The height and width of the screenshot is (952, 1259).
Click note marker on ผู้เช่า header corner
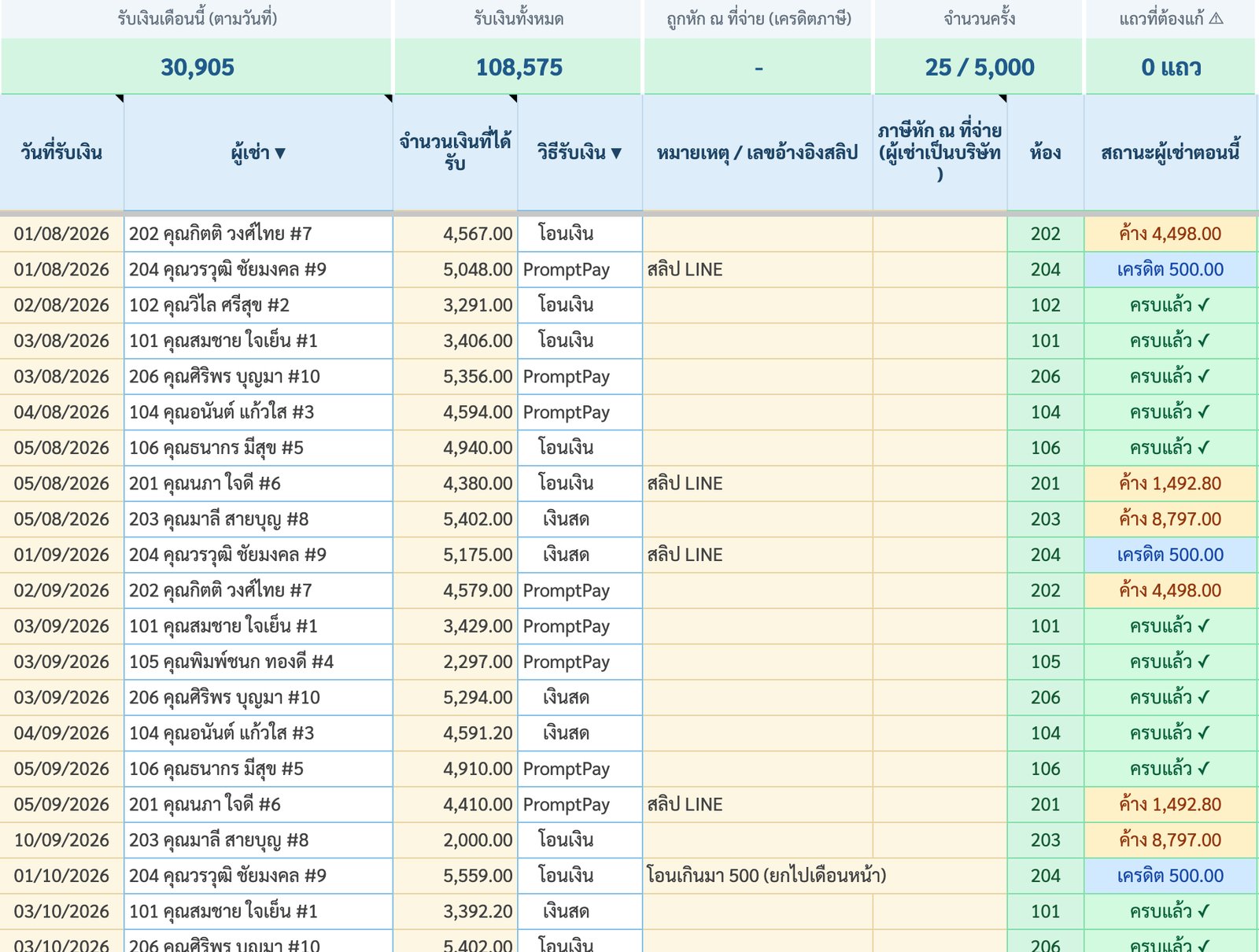tap(388, 98)
